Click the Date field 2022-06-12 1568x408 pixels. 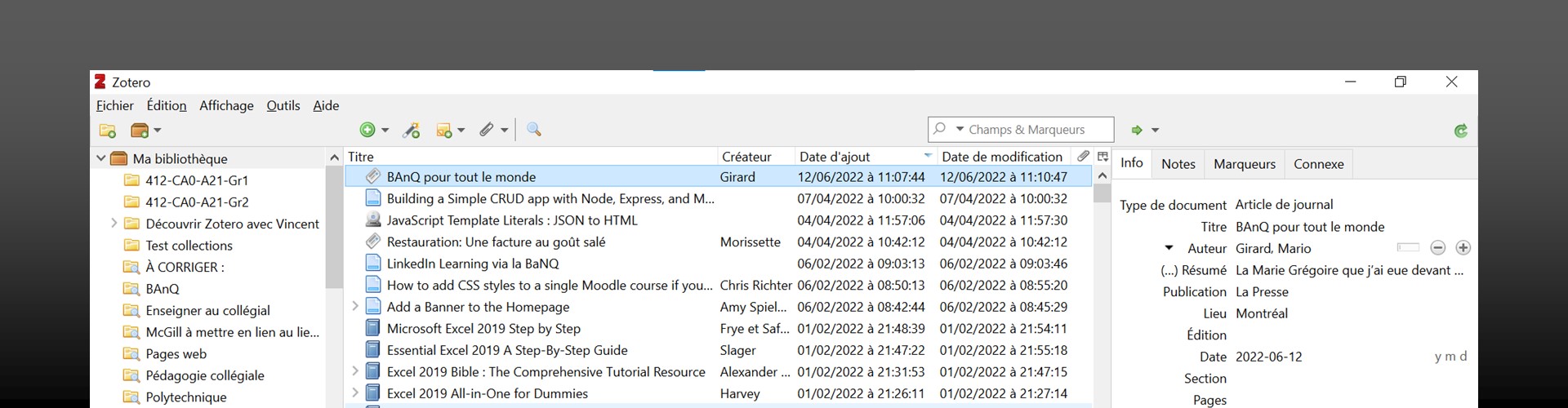tap(1269, 357)
